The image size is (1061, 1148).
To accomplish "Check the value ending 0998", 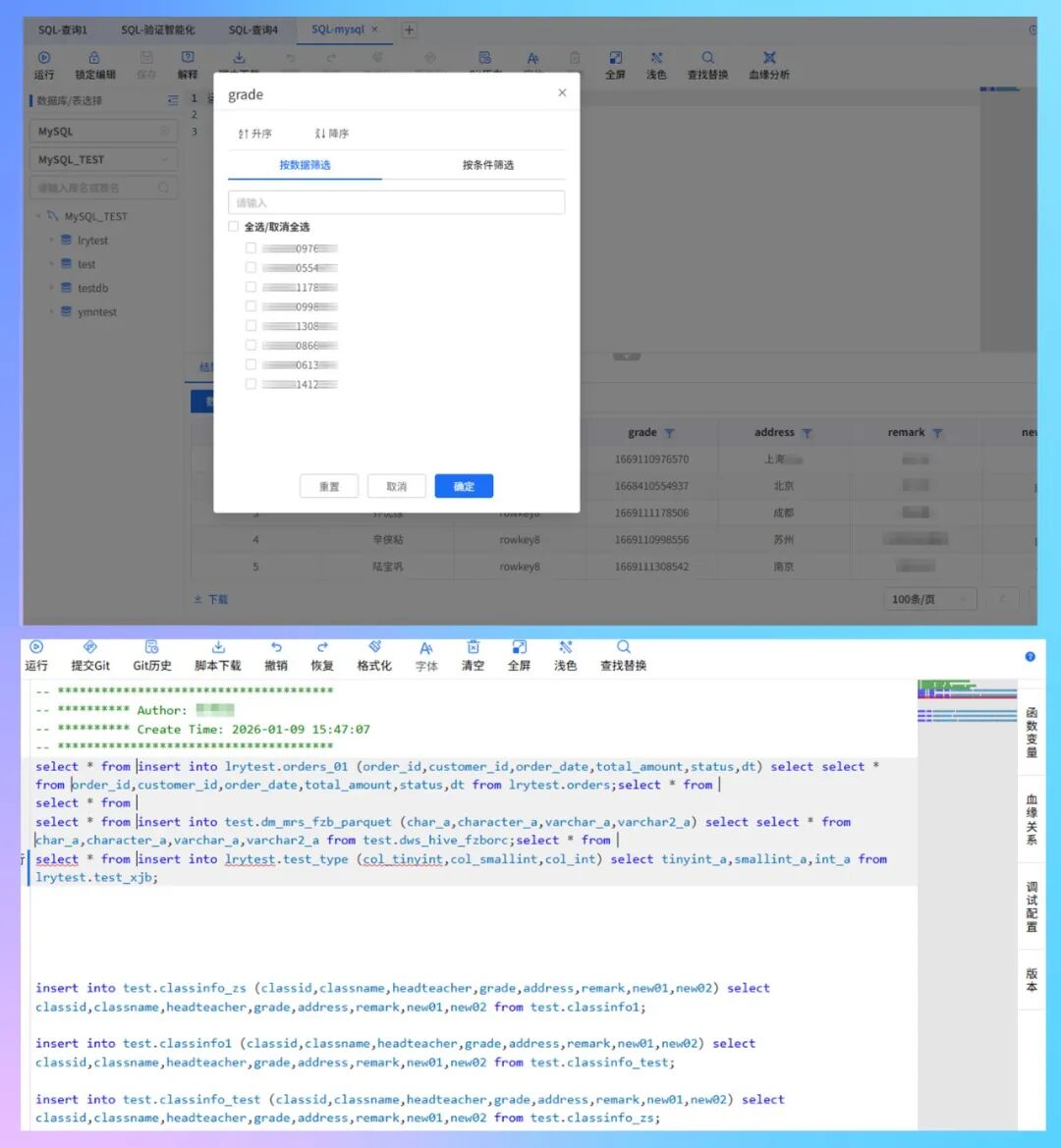I will pyautogui.click(x=251, y=306).
